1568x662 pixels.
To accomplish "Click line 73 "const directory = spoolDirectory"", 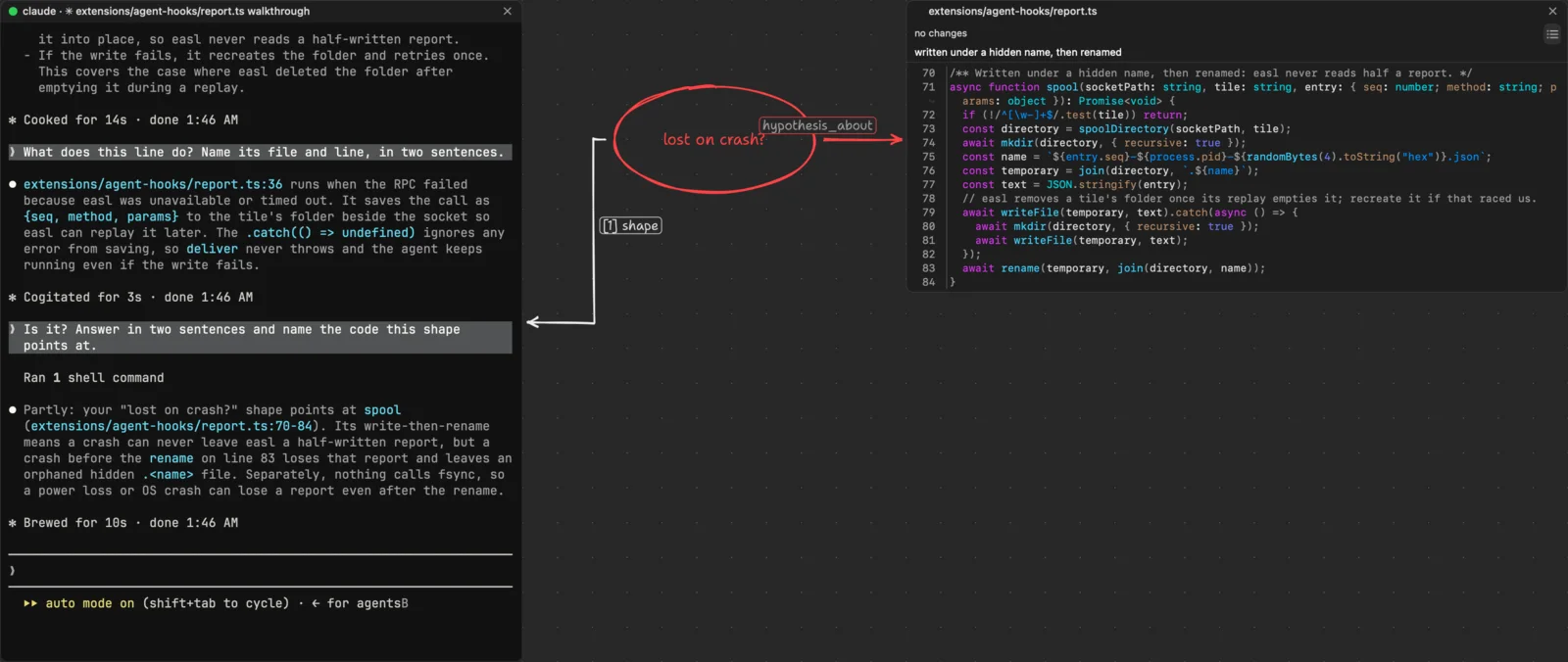I will (1126, 129).
